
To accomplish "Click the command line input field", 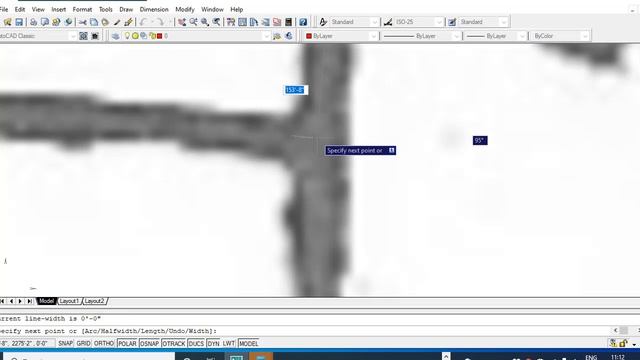I will 306,331.
